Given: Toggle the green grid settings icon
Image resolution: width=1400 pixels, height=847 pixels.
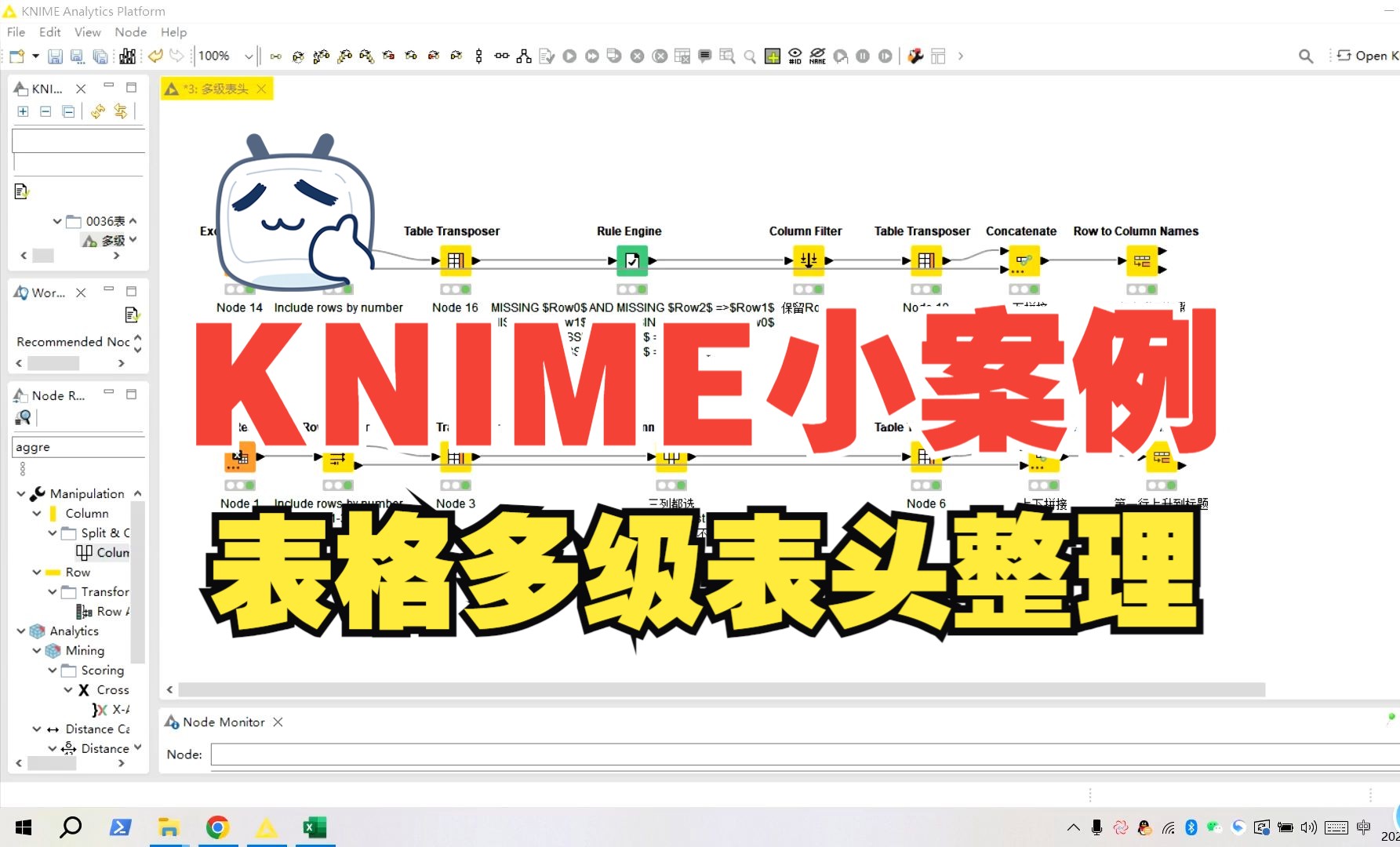Looking at the screenshot, I should (x=773, y=56).
